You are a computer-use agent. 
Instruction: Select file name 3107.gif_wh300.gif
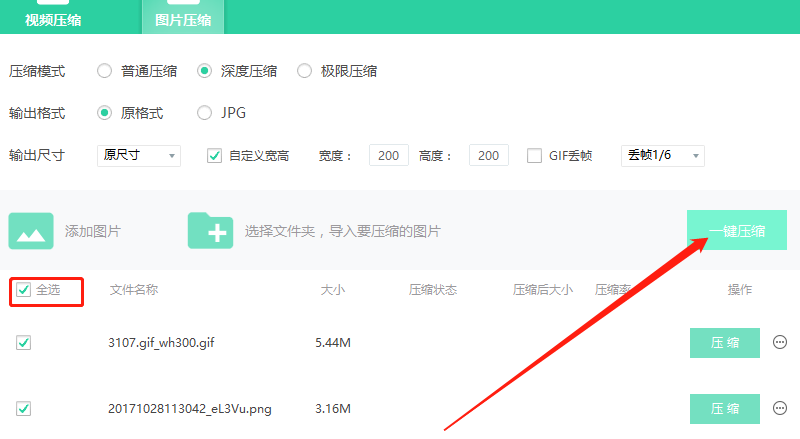(161, 343)
